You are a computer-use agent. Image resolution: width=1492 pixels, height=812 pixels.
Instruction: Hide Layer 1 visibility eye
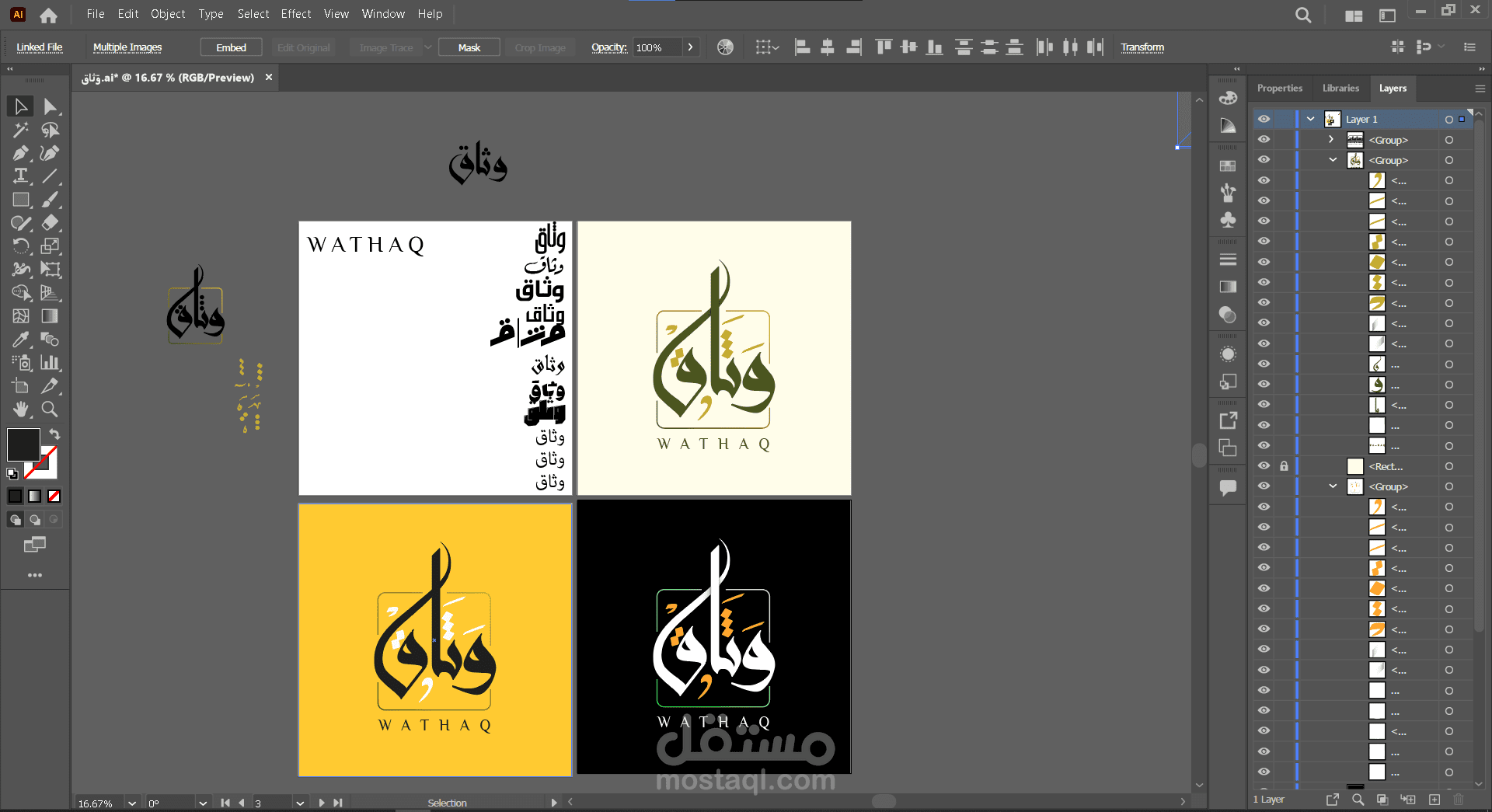point(1264,119)
